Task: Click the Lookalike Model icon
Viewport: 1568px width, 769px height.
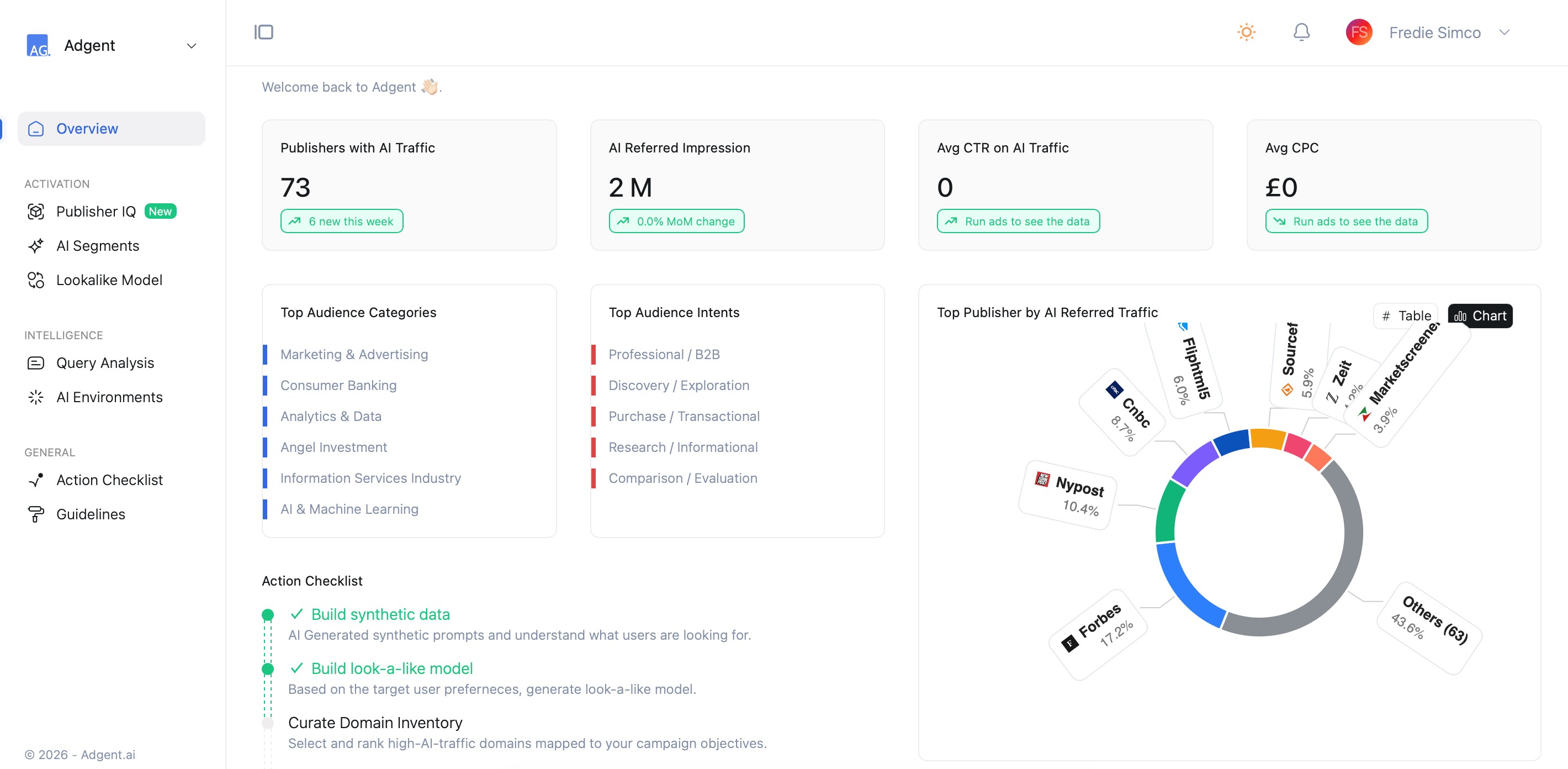Action: 36,280
